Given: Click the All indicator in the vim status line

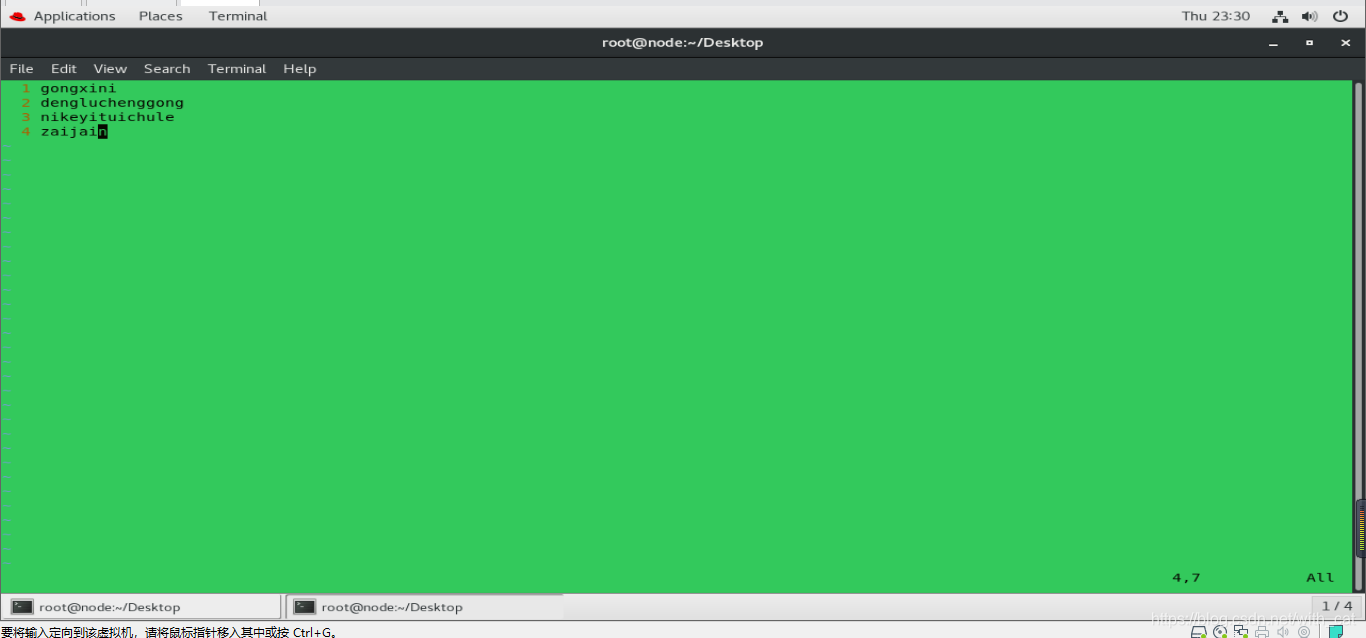Looking at the screenshot, I should click(x=1320, y=578).
